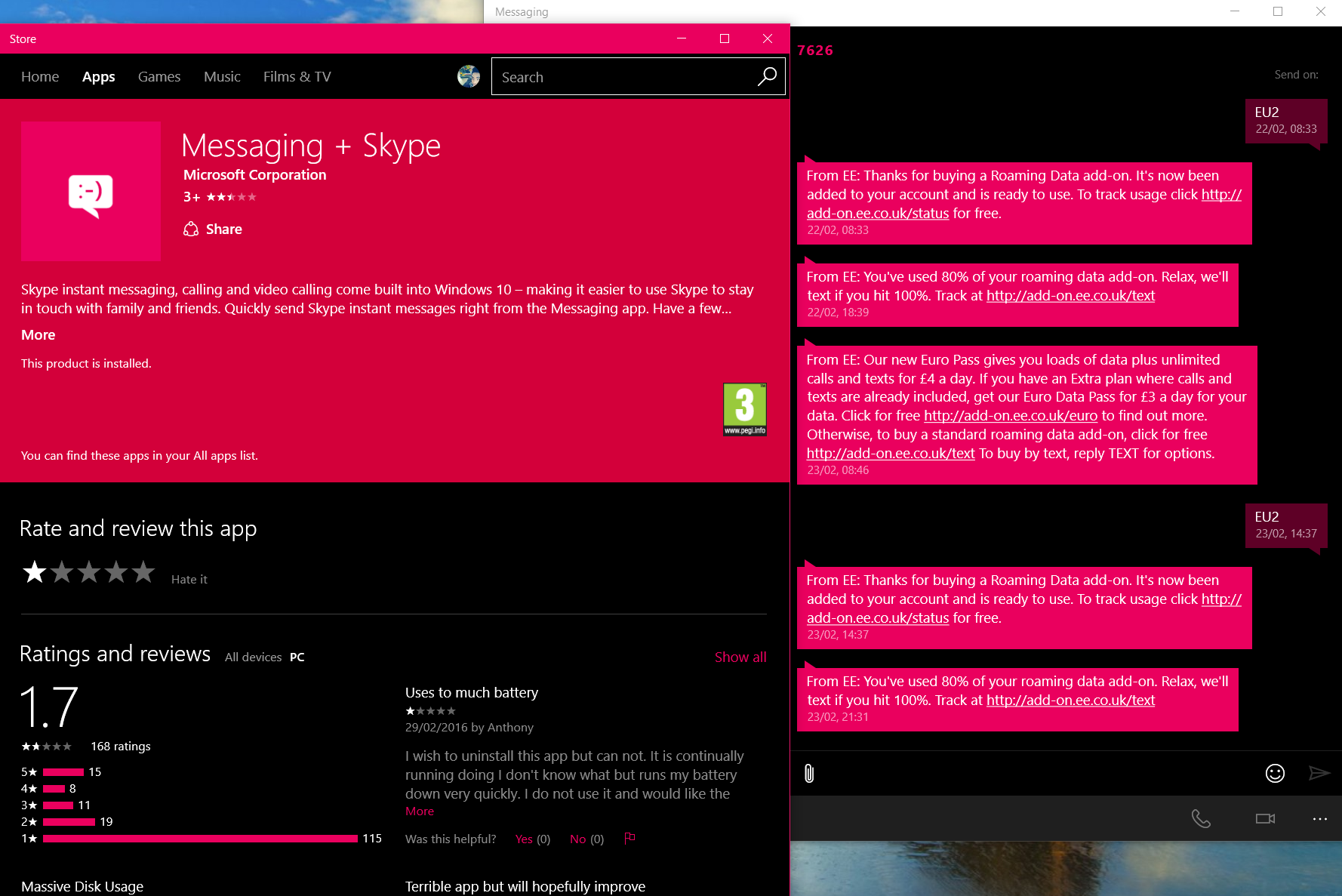Click the 5-star rating bar
1342x896 pixels.
click(63, 771)
